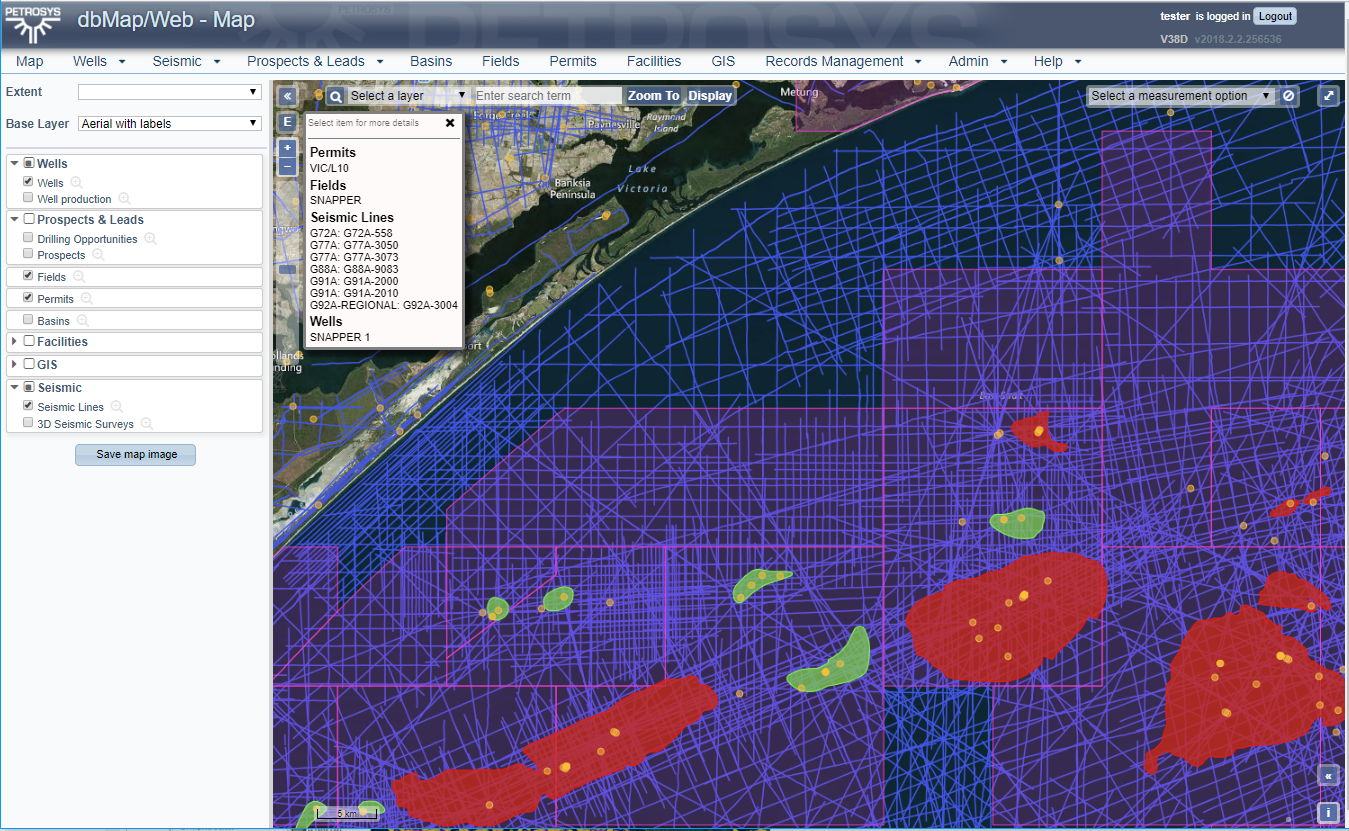This screenshot has height=831, width=1349.
Task: Collapse the layer side panel
Action: [x=287, y=96]
